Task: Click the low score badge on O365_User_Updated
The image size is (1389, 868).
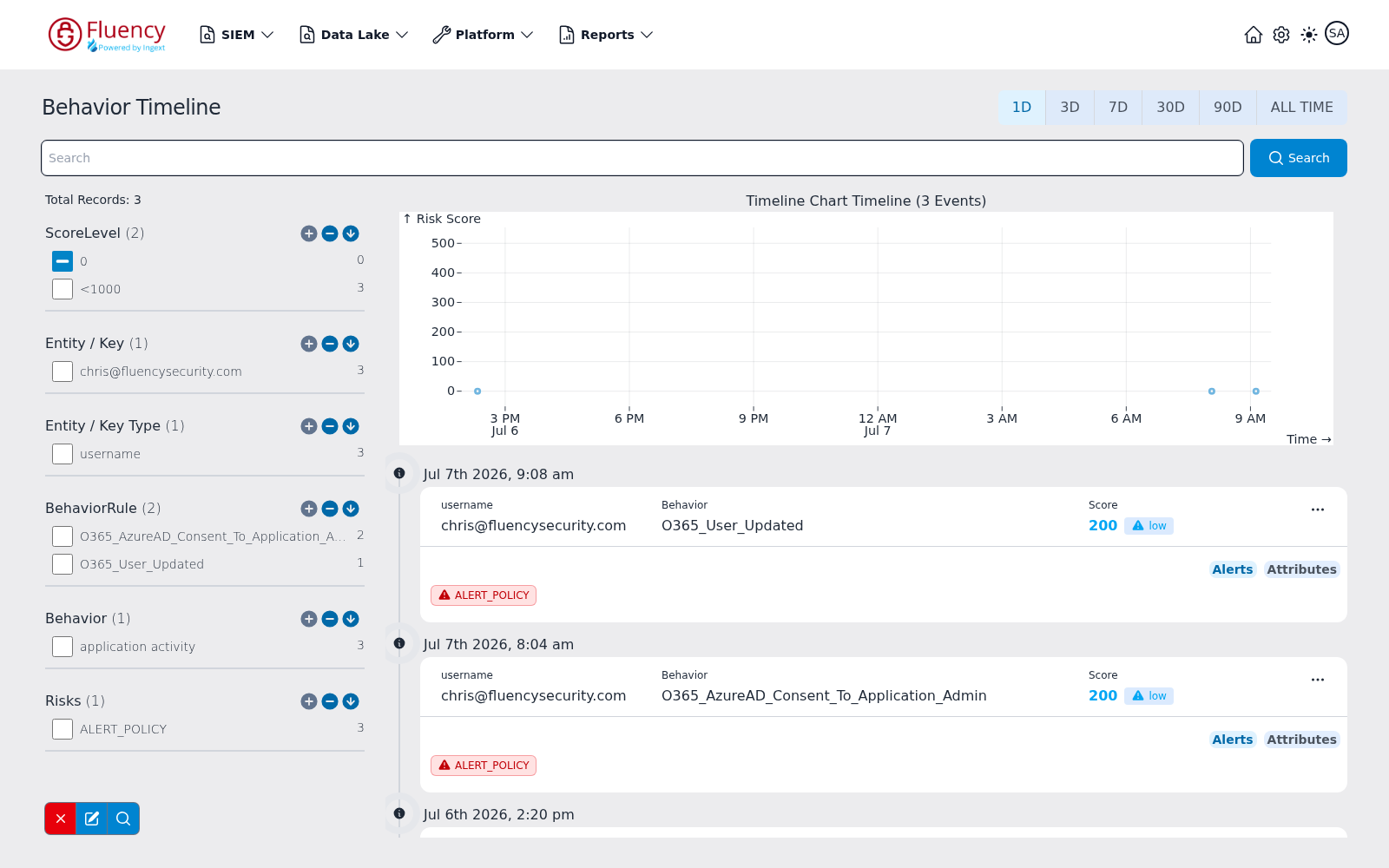Action: tap(1149, 526)
